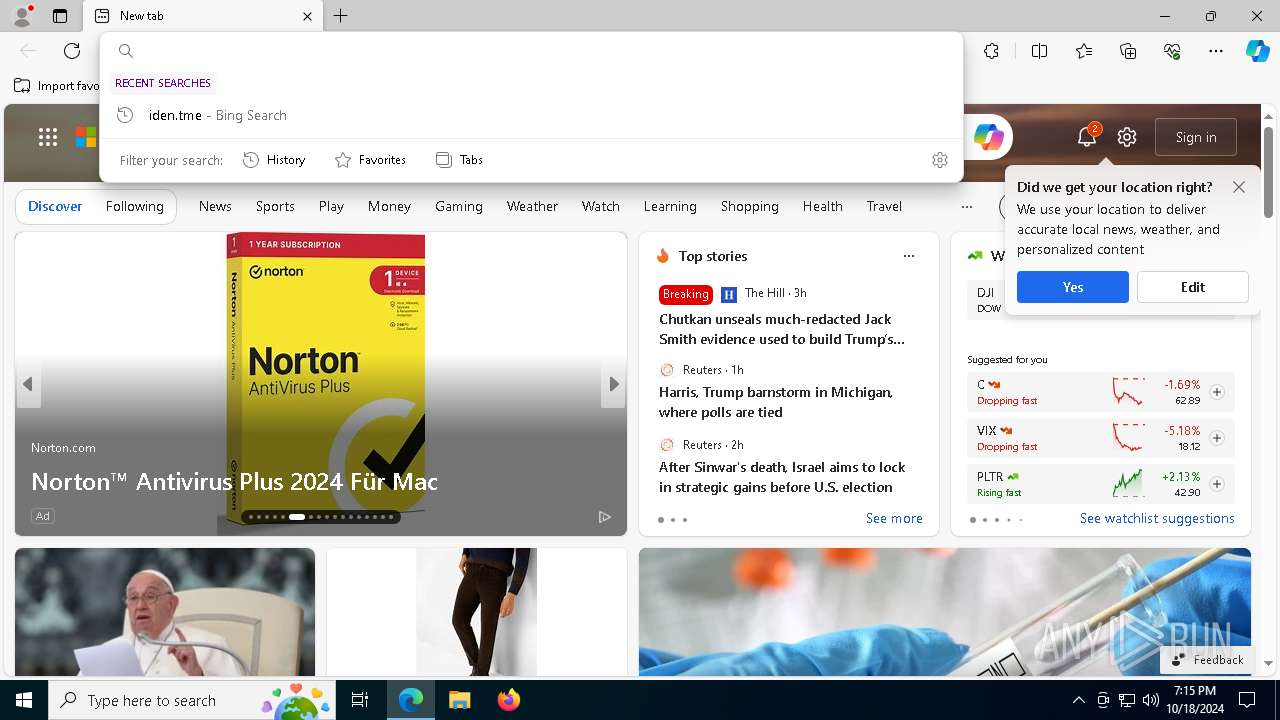Open the News category
This screenshot has width=1280, height=720.
(215, 206)
